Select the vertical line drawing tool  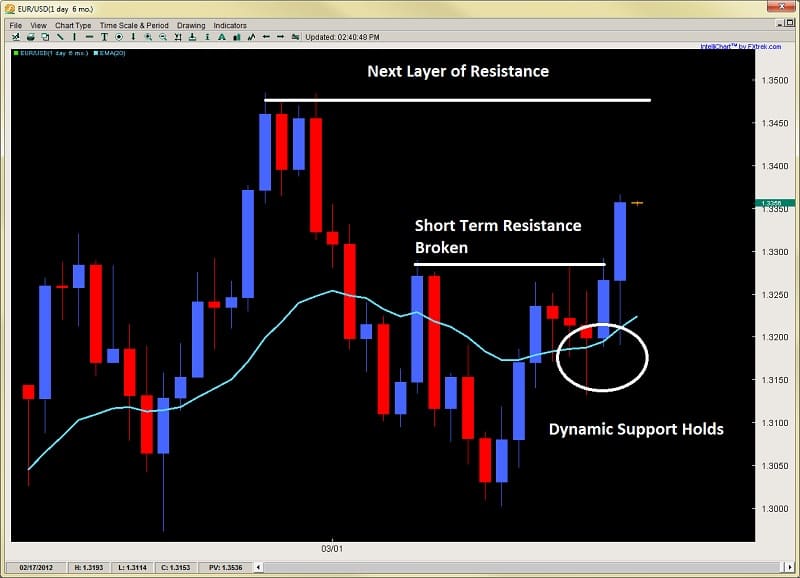pos(74,37)
